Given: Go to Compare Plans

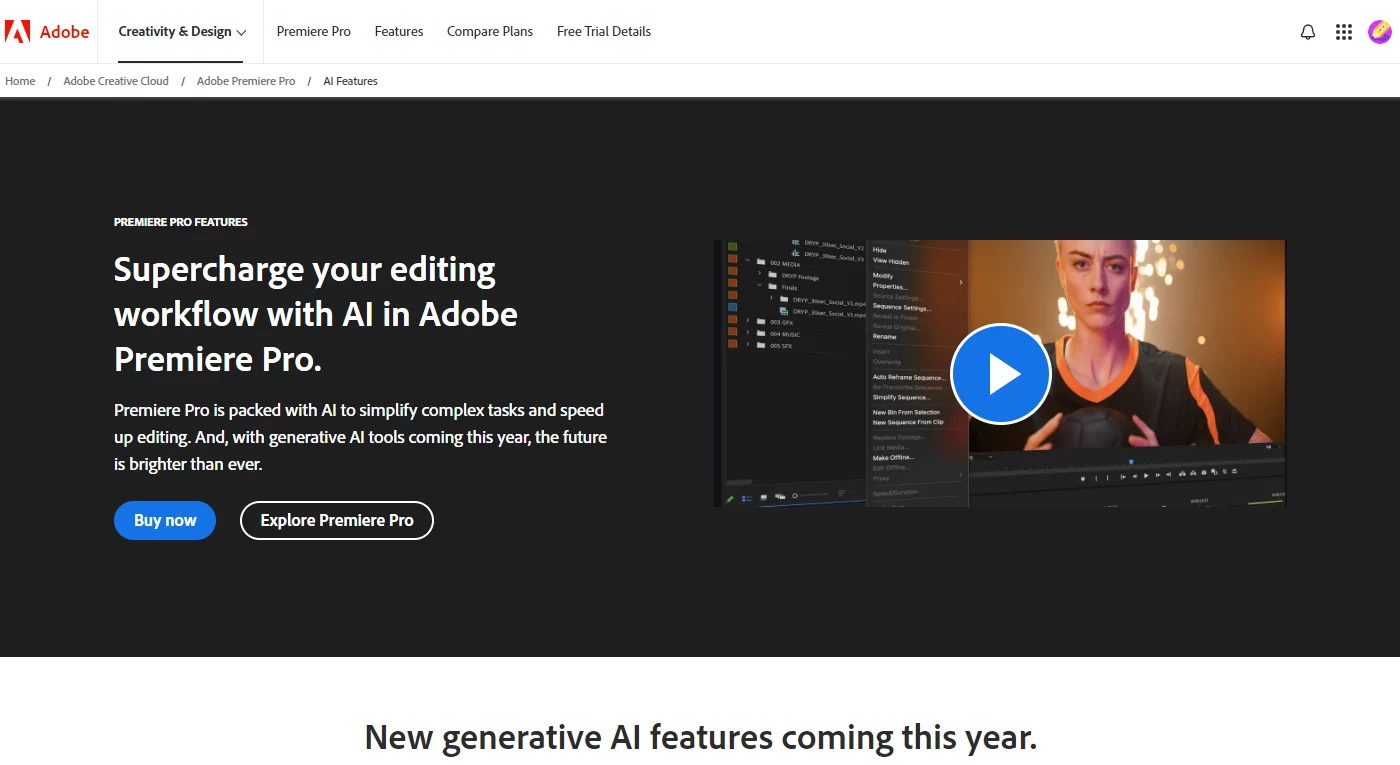Looking at the screenshot, I should click(490, 32).
